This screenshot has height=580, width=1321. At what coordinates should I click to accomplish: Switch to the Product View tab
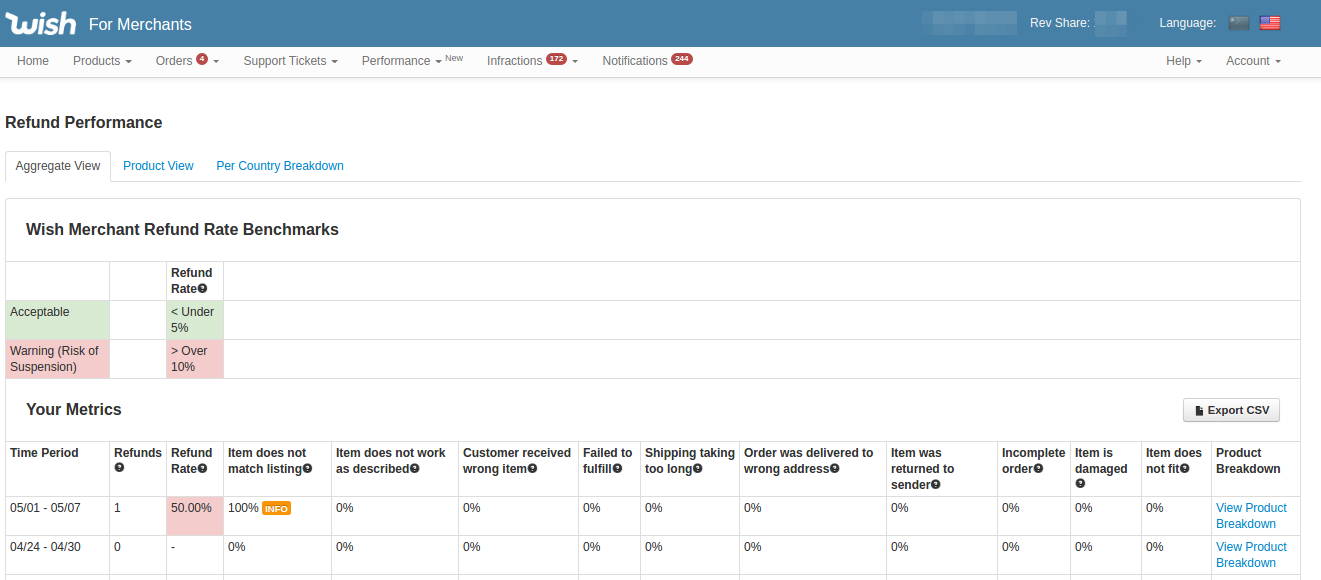[x=158, y=166]
